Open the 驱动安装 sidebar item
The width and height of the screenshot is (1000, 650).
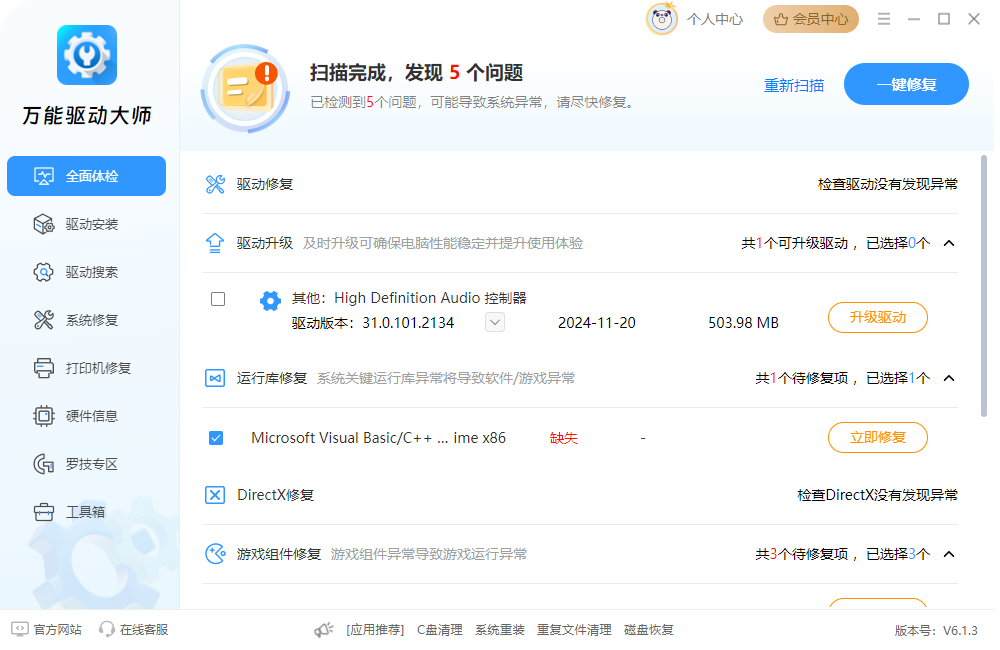click(x=87, y=225)
